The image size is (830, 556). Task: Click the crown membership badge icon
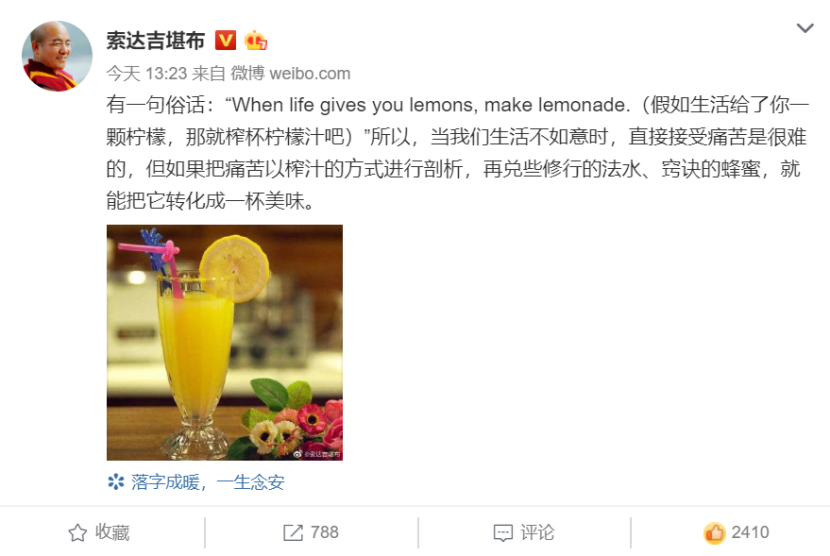click(256, 40)
